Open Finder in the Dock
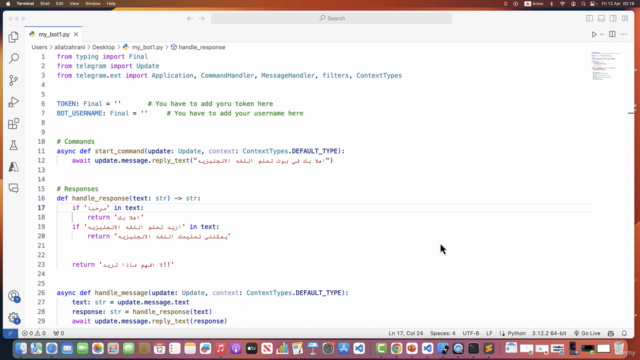Screen dimensions: 640x360 click(21, 348)
